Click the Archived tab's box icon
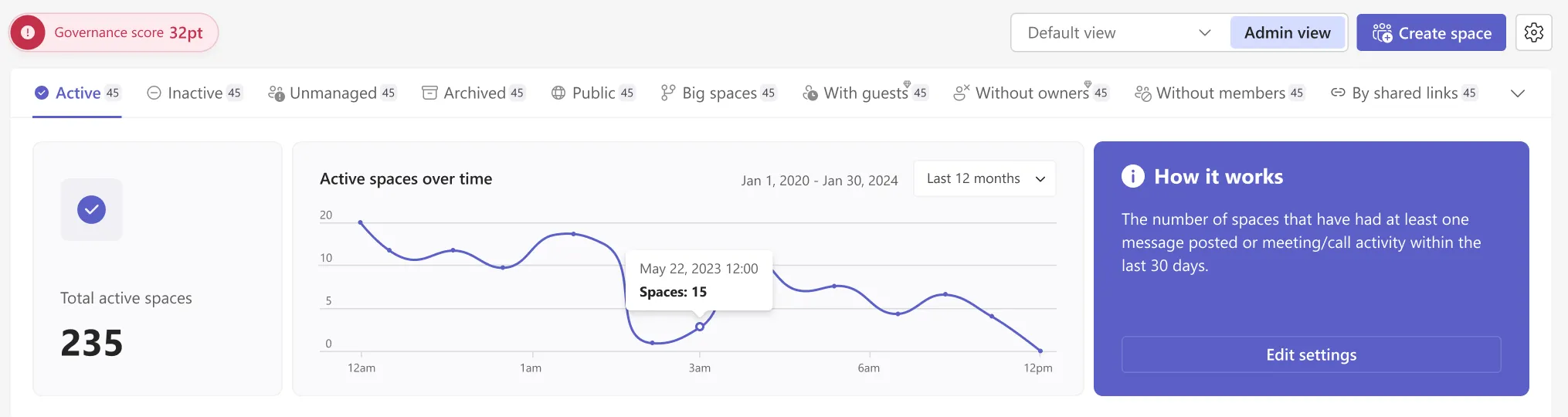 pos(429,93)
